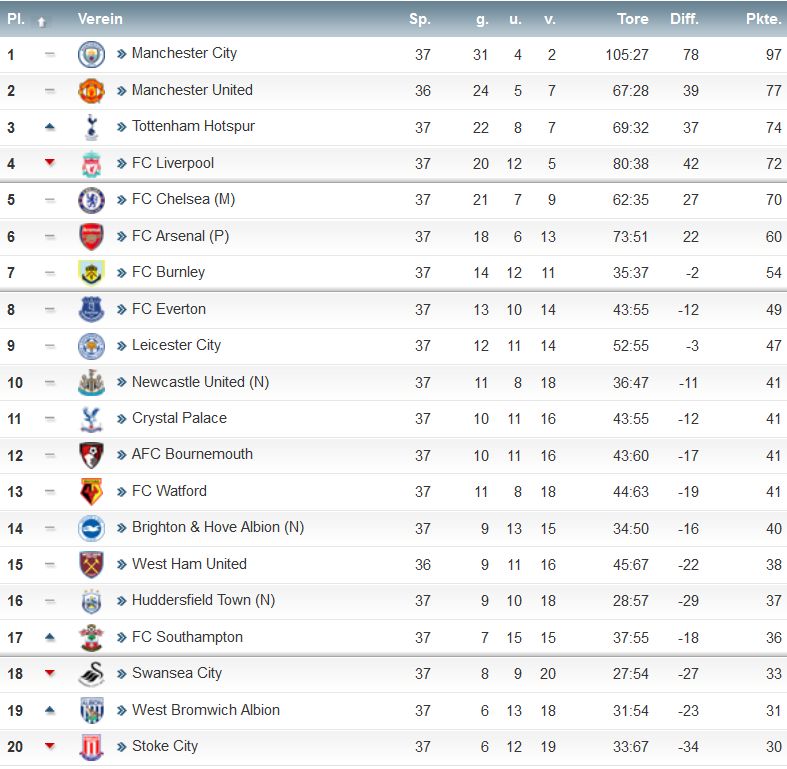Click the Stoke City striped crest
787x769 pixels.
pyautogui.click(x=91, y=746)
